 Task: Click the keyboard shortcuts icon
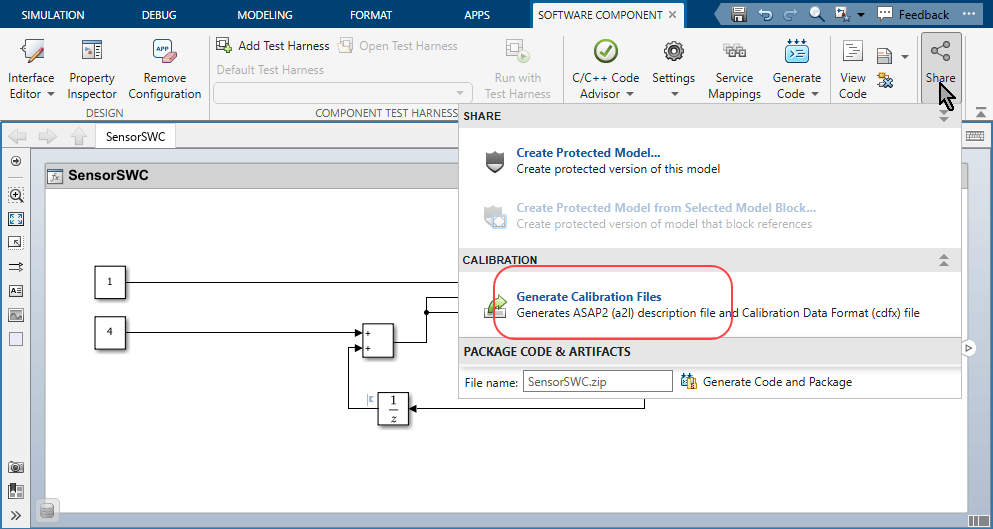(x=974, y=136)
